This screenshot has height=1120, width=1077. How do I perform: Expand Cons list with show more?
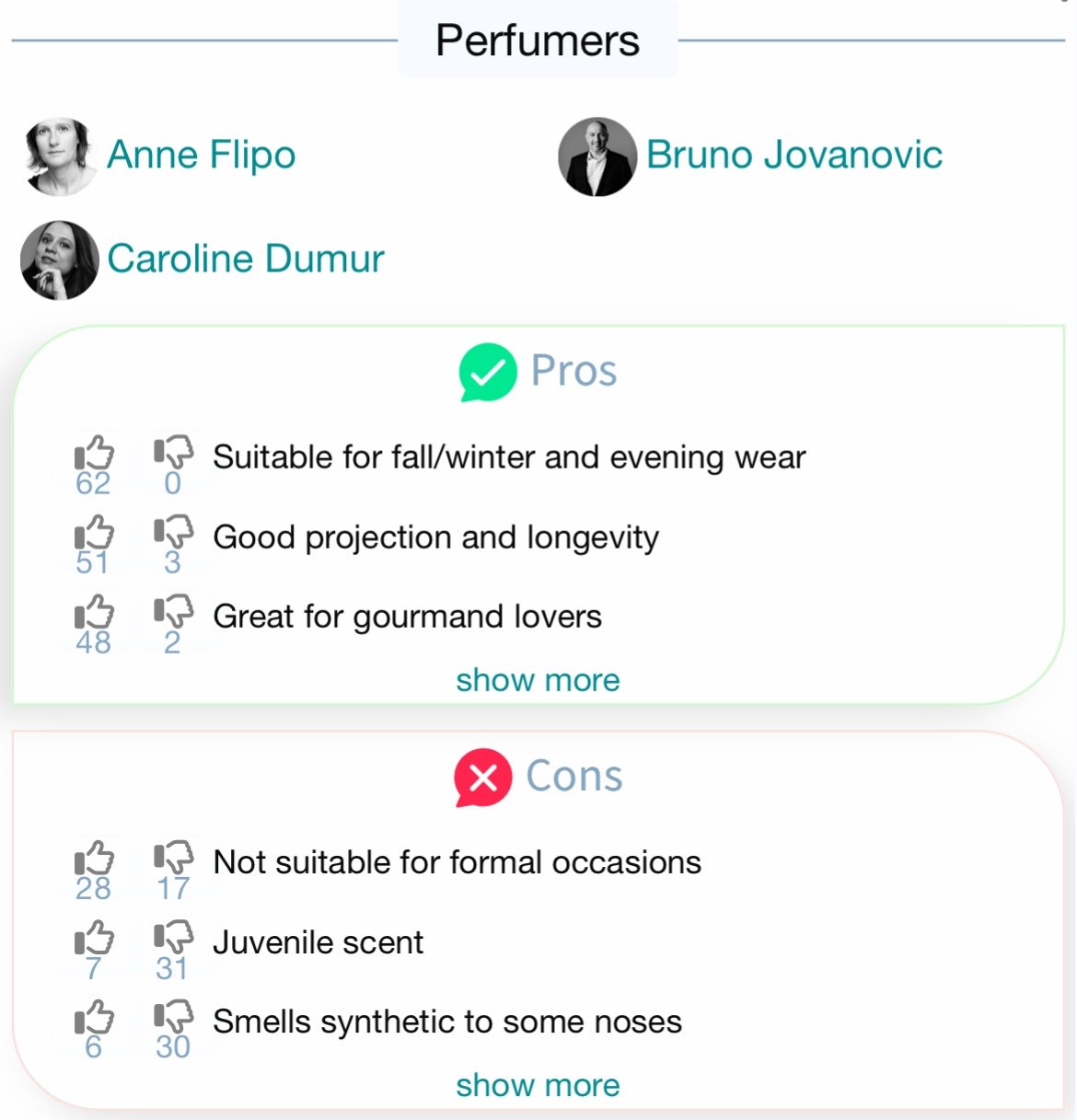click(538, 1085)
